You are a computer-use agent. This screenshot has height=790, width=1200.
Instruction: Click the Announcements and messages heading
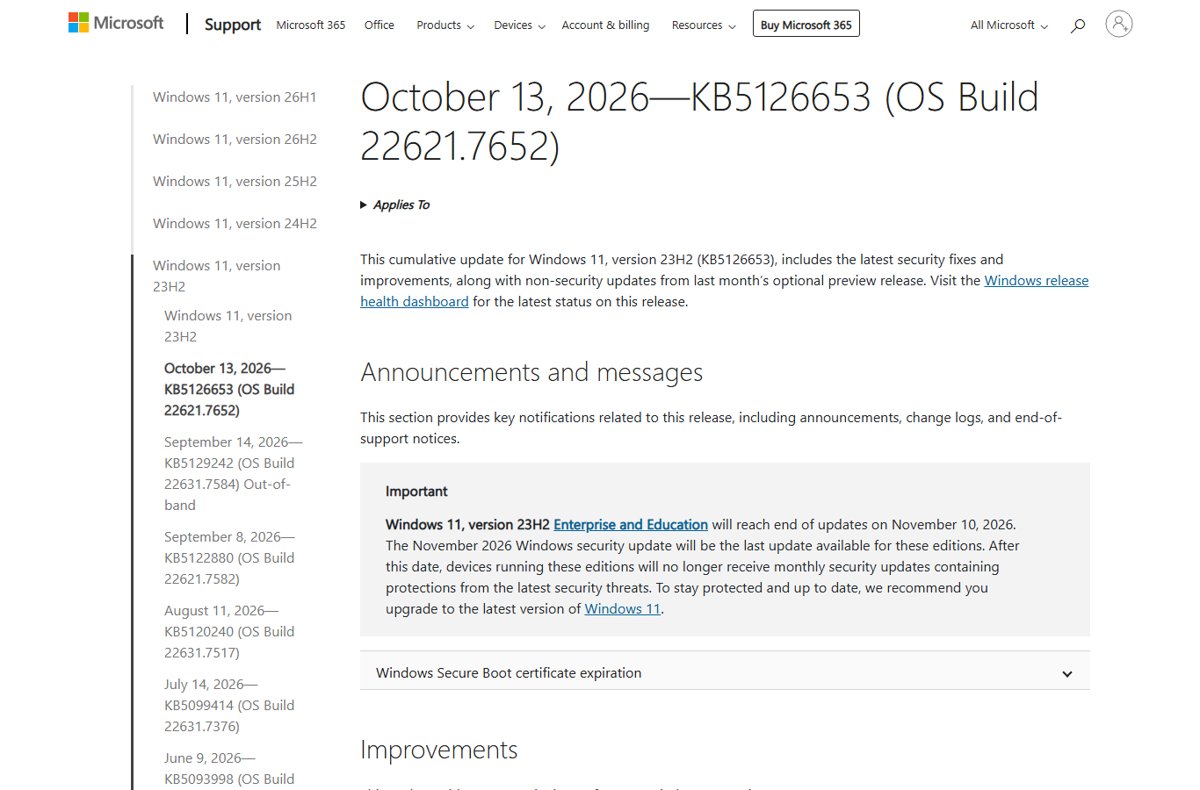531,372
